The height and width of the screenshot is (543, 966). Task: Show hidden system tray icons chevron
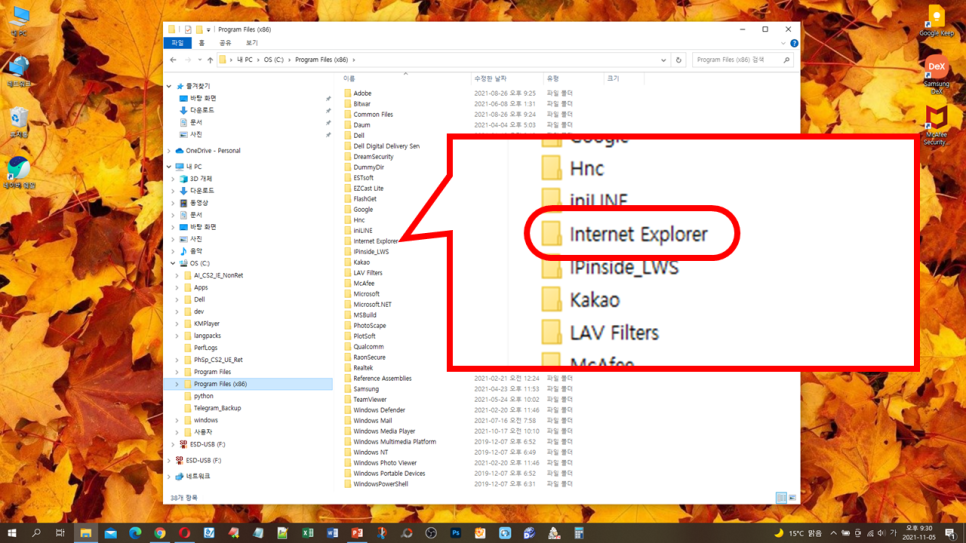click(x=833, y=533)
